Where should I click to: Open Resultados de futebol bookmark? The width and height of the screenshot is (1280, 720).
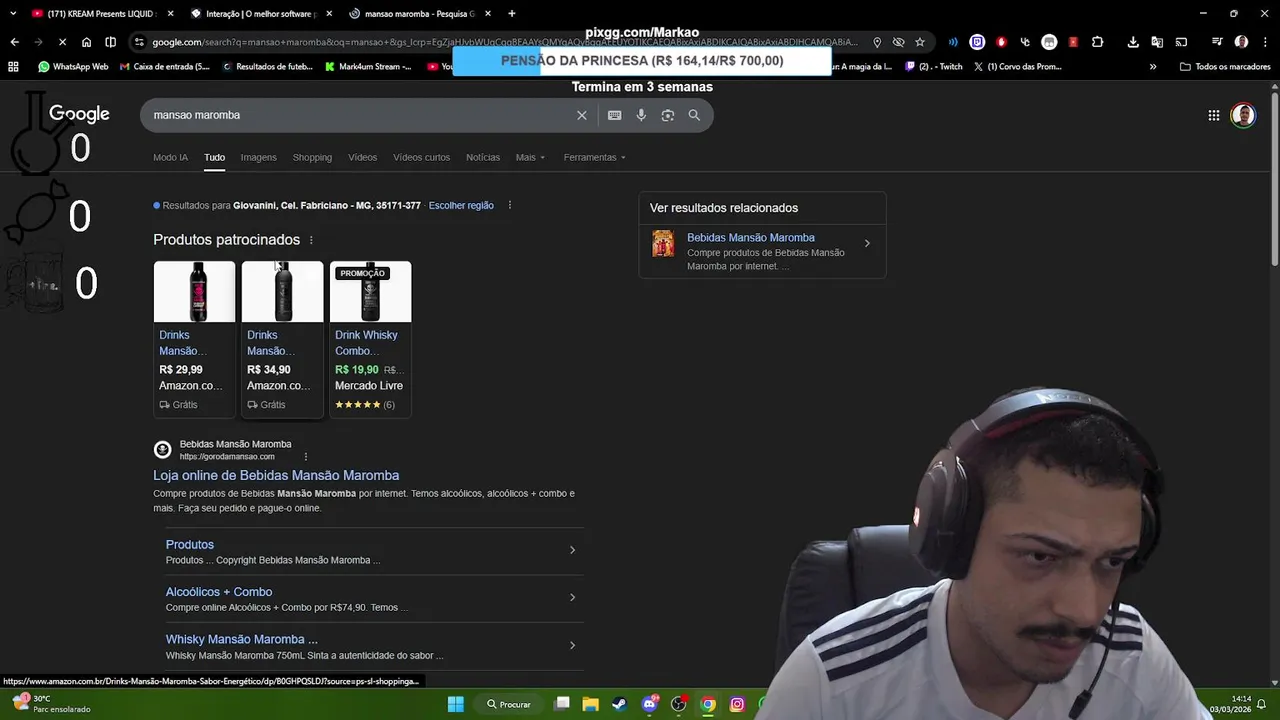click(x=267, y=67)
